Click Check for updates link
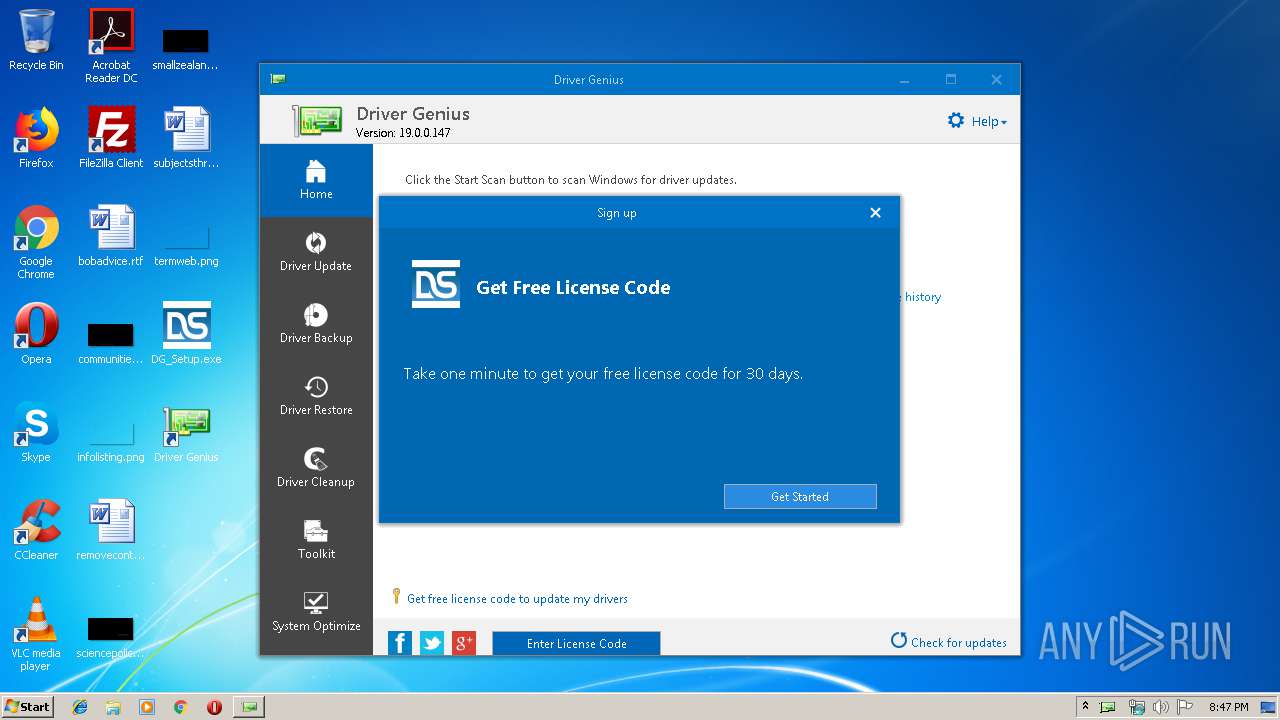This screenshot has width=1280, height=720. 958,642
